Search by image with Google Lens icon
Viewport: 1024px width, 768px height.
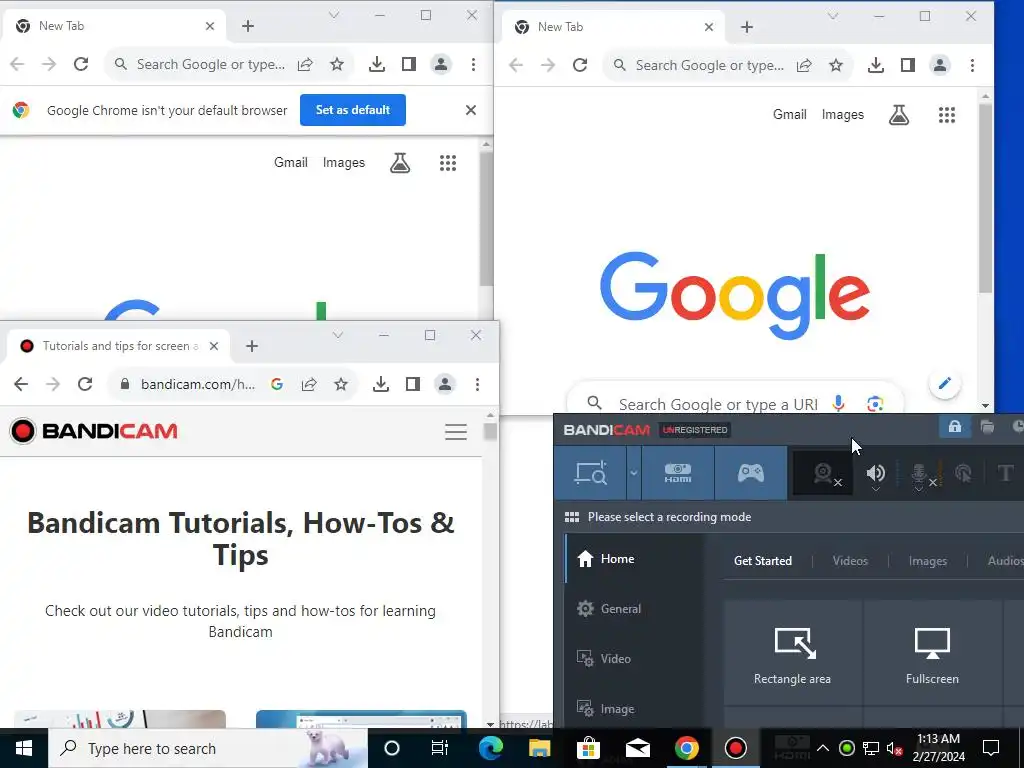click(x=875, y=404)
